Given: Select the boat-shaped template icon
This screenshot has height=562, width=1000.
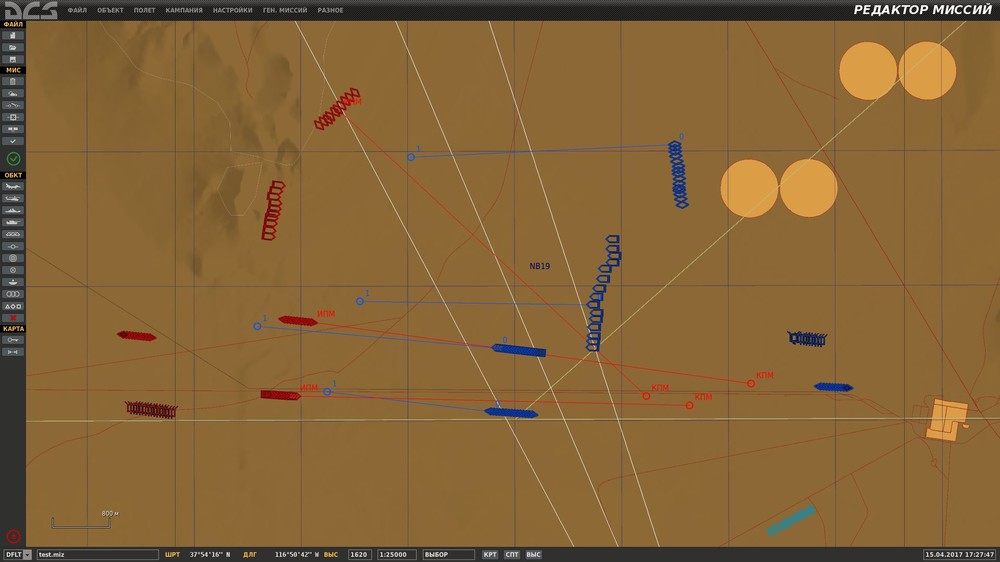Looking at the screenshot, I should point(13,282).
